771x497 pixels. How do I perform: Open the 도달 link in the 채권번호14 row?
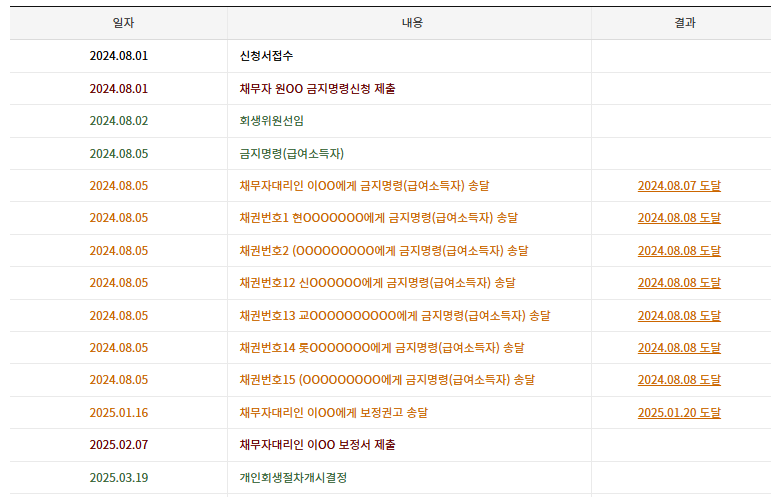click(679, 348)
